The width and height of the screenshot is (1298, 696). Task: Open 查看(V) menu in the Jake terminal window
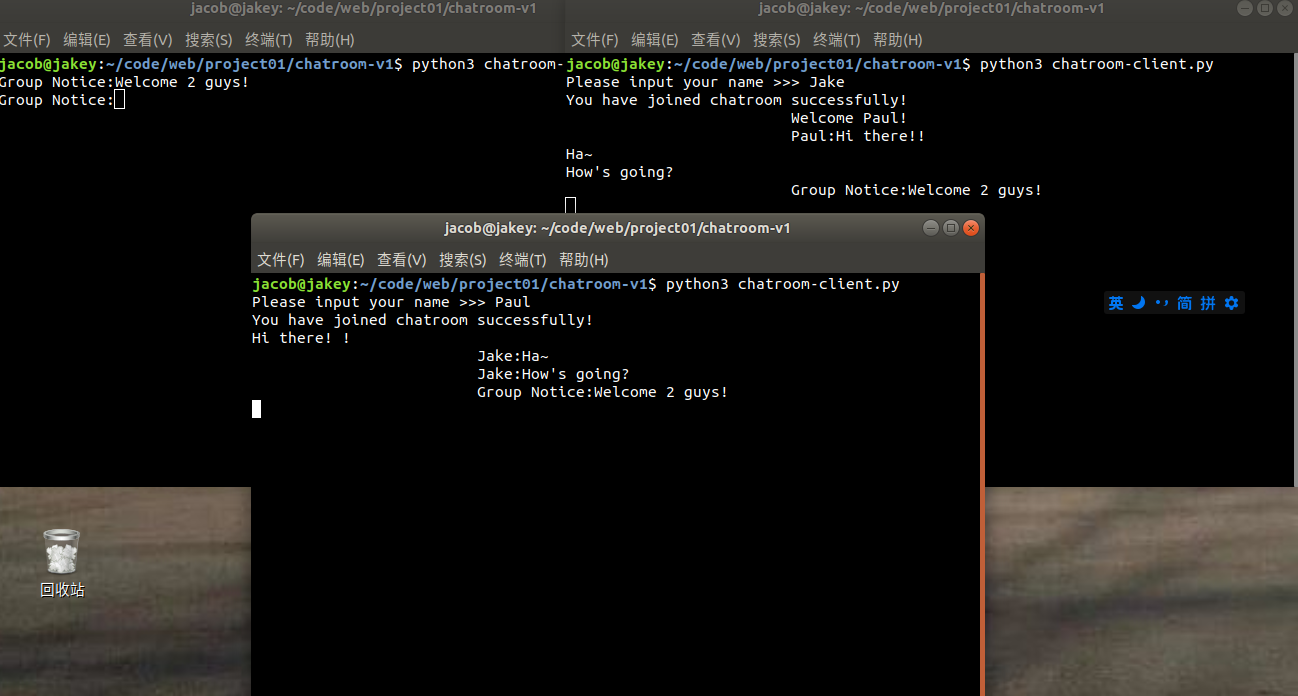click(716, 40)
